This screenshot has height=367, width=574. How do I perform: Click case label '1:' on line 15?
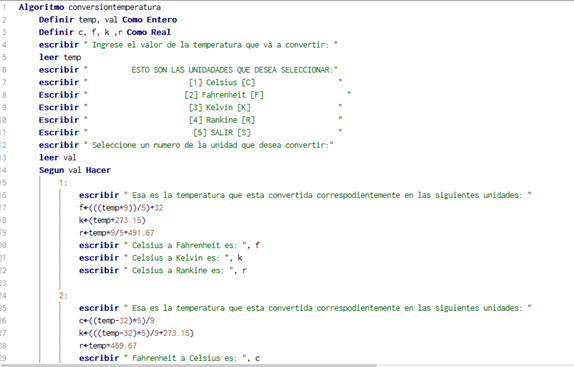pyautogui.click(x=63, y=183)
